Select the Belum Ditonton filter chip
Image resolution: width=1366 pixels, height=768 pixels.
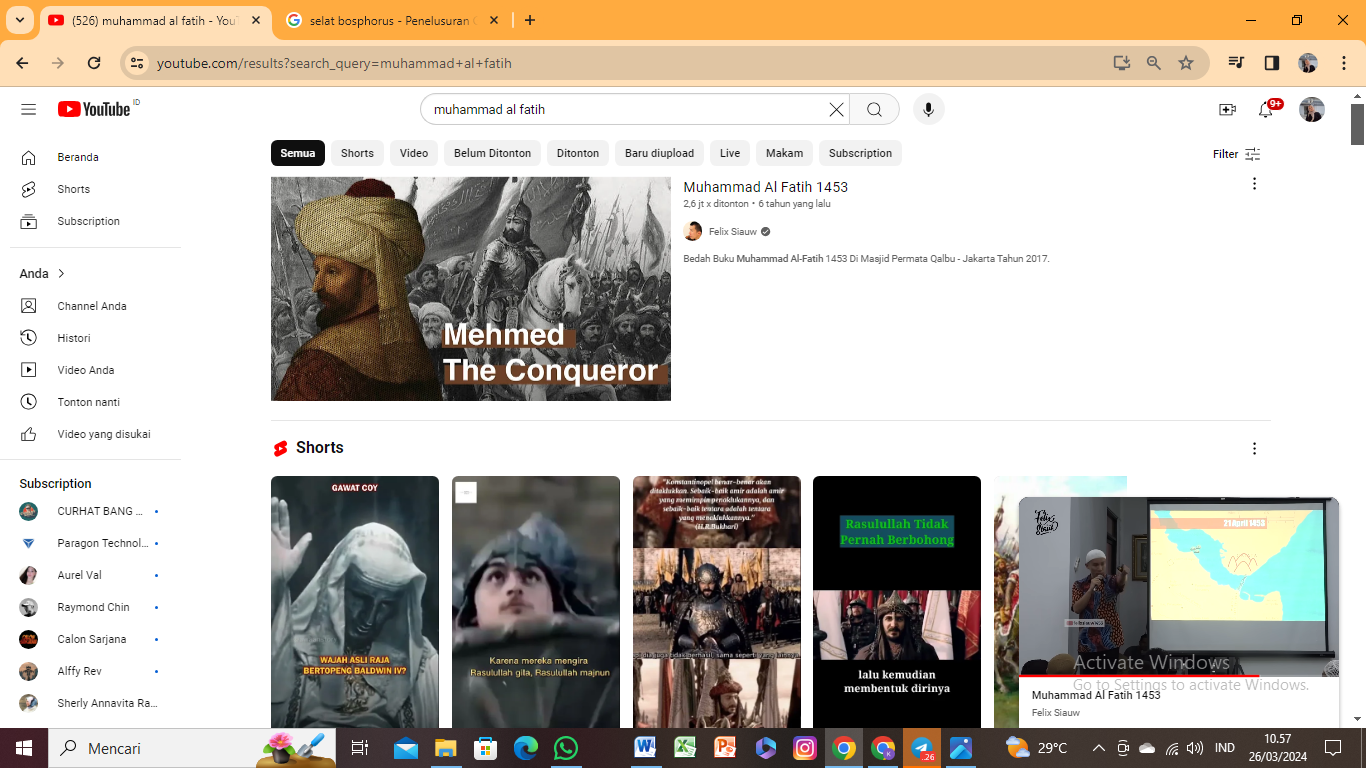492,153
